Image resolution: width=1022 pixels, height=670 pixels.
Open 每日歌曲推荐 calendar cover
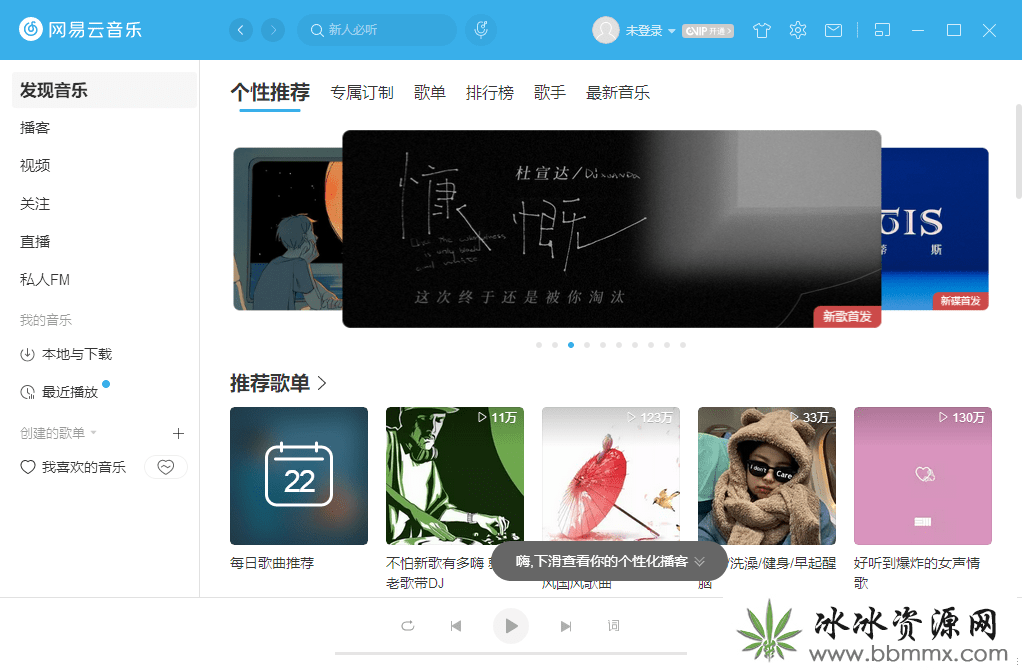[299, 476]
